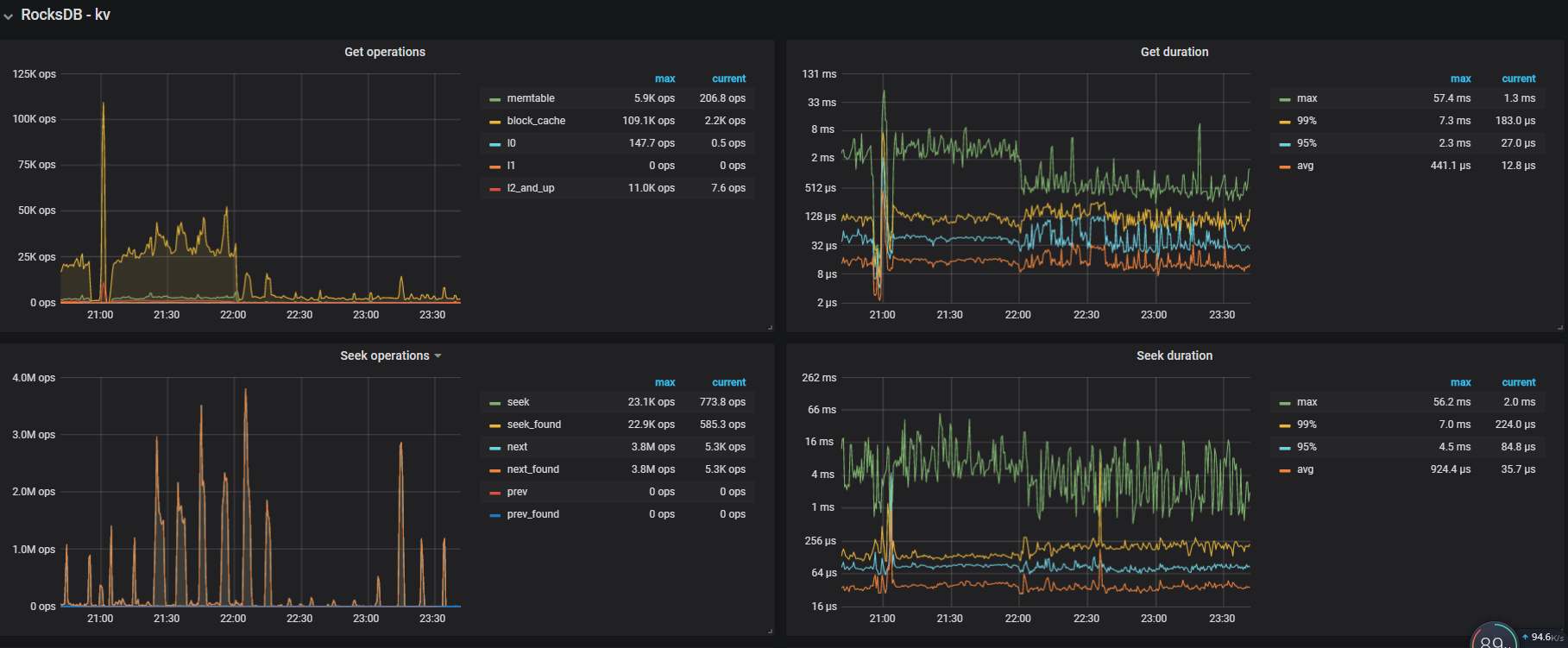Image resolution: width=1568 pixels, height=648 pixels.
Task: Click the seek_found legend color icon
Action: (x=495, y=425)
